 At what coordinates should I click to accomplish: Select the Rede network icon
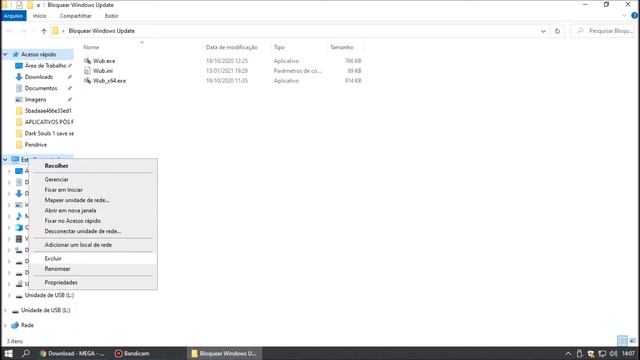click(15, 325)
